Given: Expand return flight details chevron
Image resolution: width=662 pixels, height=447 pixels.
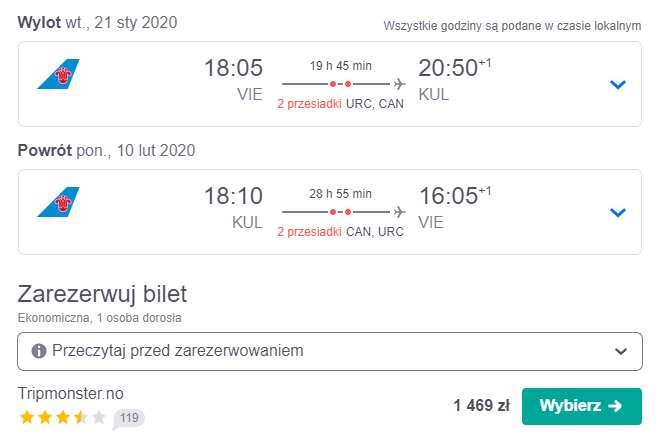Looking at the screenshot, I should pyautogui.click(x=618, y=212).
